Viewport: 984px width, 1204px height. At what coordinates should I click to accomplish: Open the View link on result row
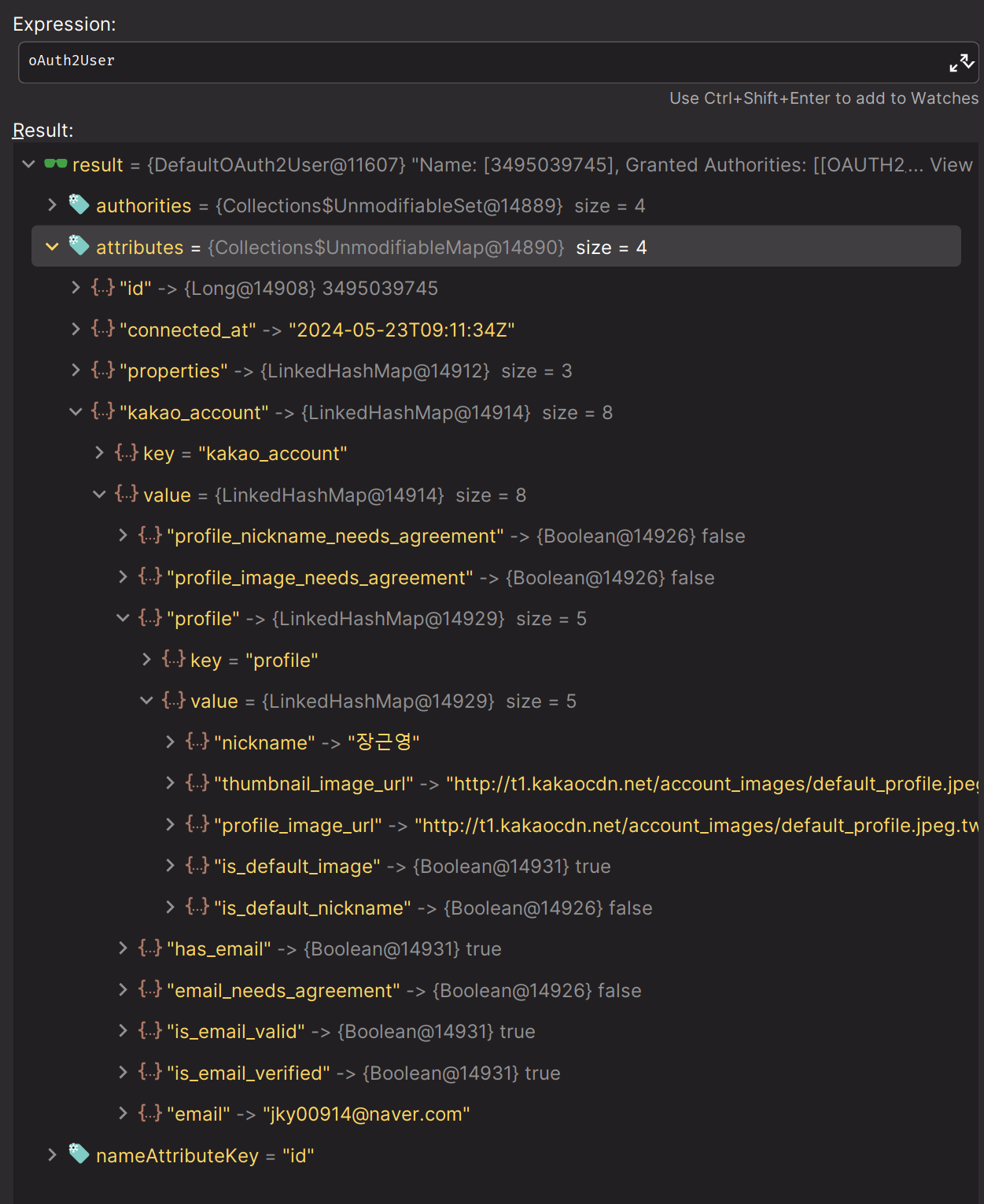951,165
